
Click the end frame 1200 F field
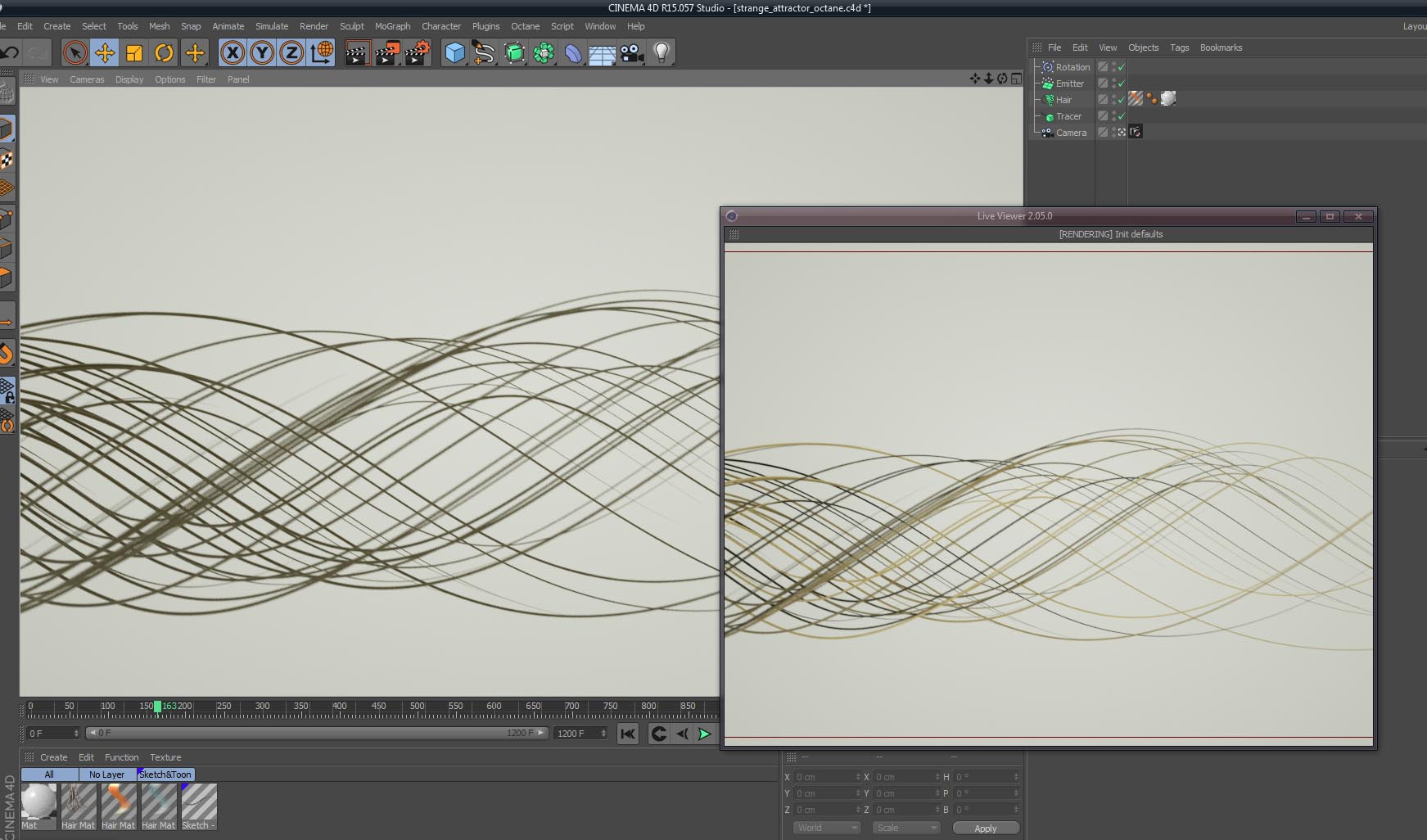pos(580,734)
